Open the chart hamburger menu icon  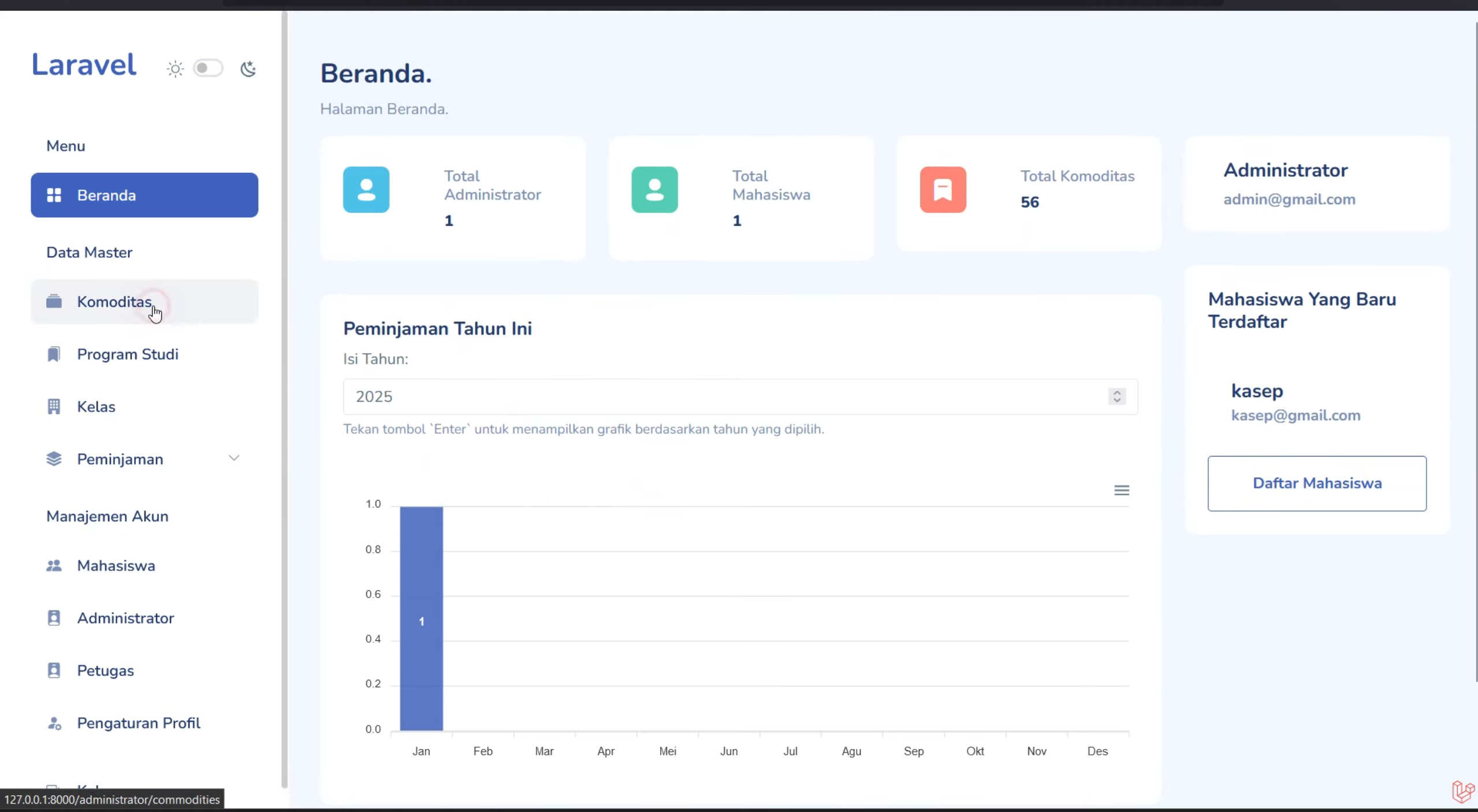pos(1121,490)
